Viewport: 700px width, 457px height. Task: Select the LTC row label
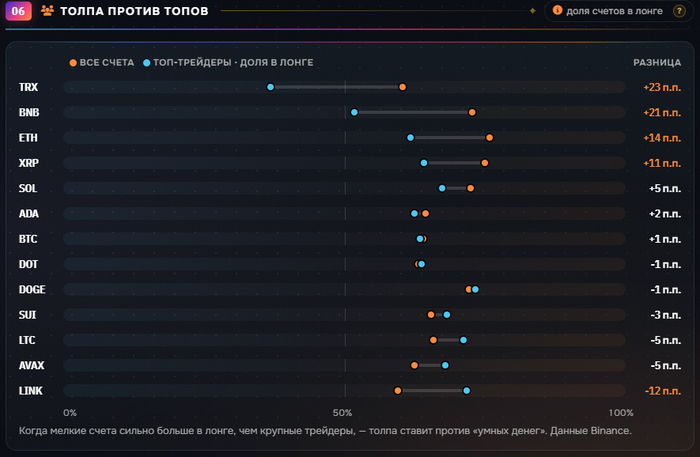(x=27, y=340)
